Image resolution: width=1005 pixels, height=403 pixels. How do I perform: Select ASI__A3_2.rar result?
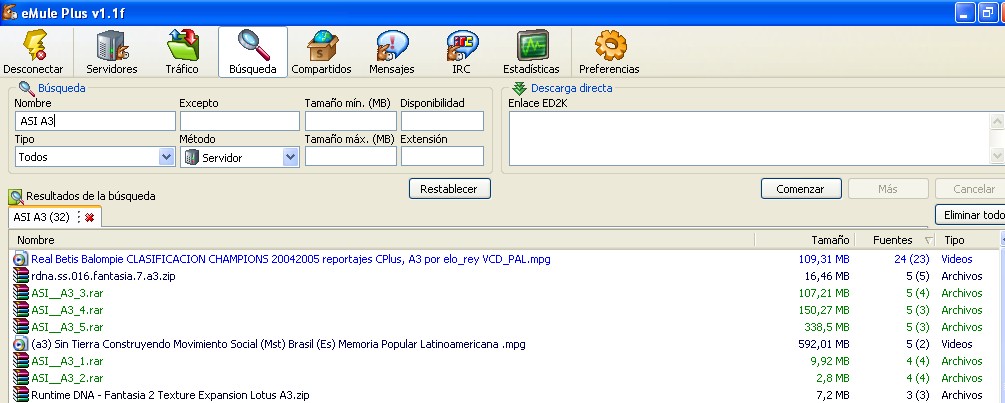coord(67,378)
